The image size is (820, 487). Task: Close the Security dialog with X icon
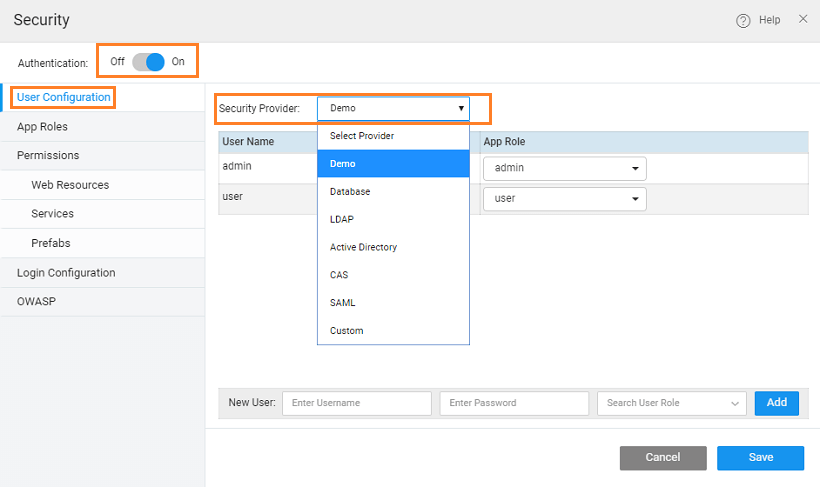[803, 19]
